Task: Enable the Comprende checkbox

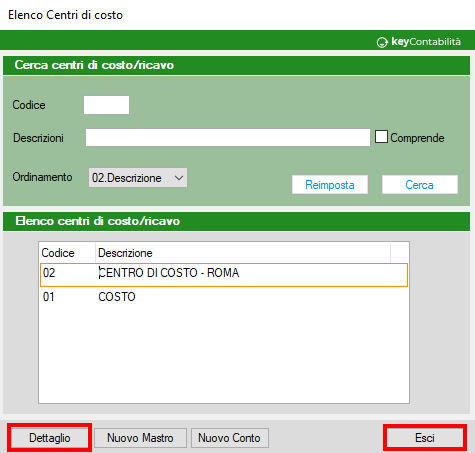Action: click(381, 137)
